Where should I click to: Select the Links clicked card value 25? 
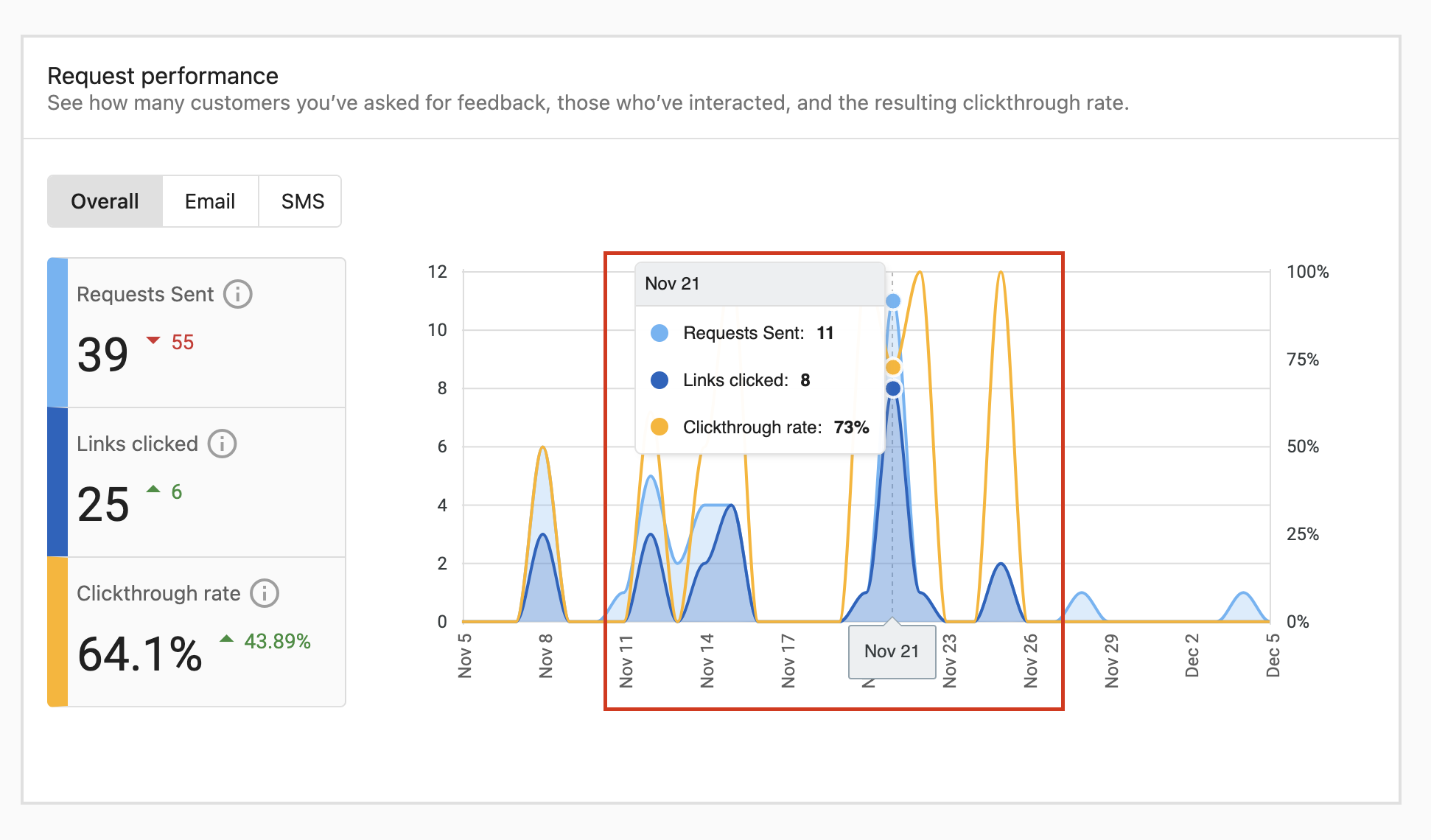(x=103, y=505)
